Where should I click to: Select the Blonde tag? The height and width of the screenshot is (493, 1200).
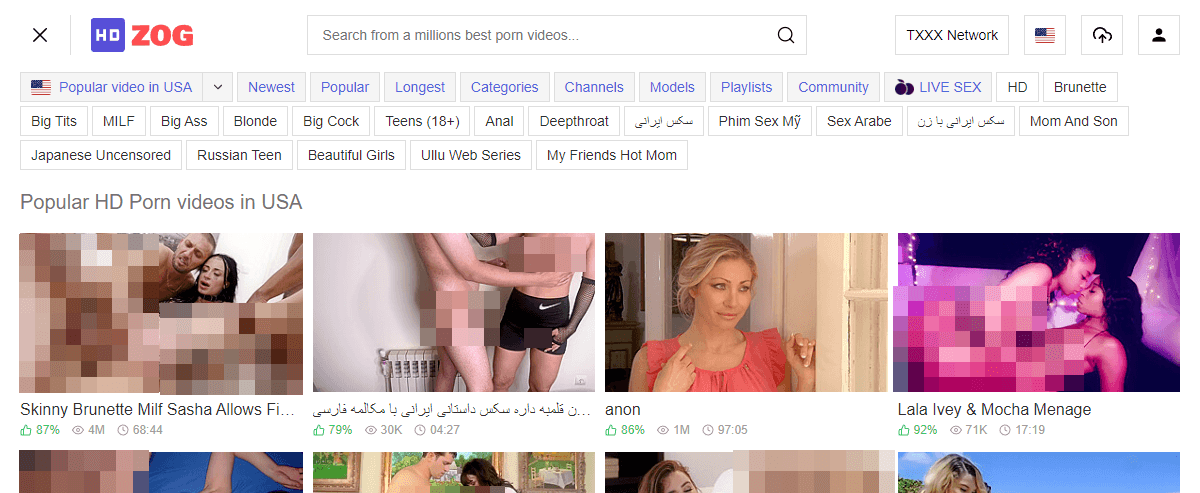(x=255, y=121)
